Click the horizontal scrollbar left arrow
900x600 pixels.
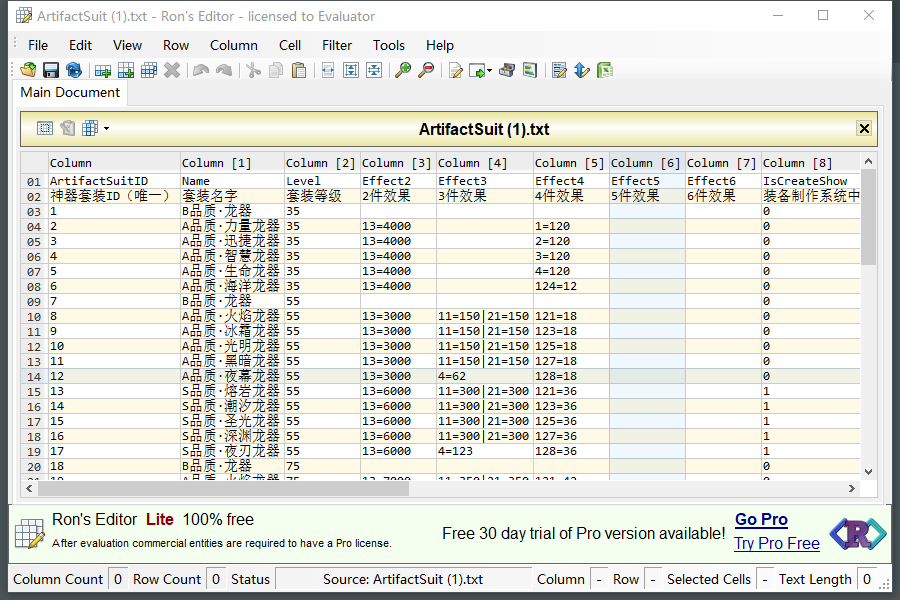click(x=29, y=489)
